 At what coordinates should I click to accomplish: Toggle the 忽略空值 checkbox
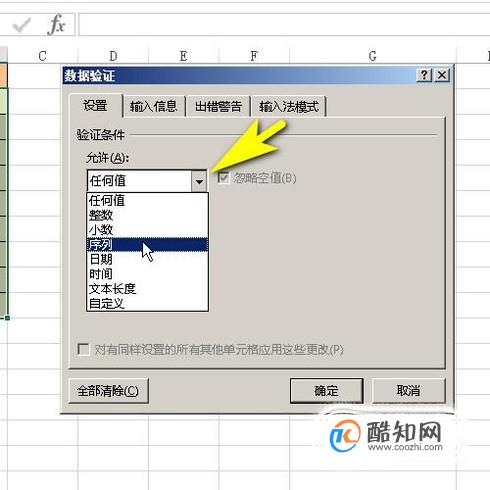click(x=223, y=178)
